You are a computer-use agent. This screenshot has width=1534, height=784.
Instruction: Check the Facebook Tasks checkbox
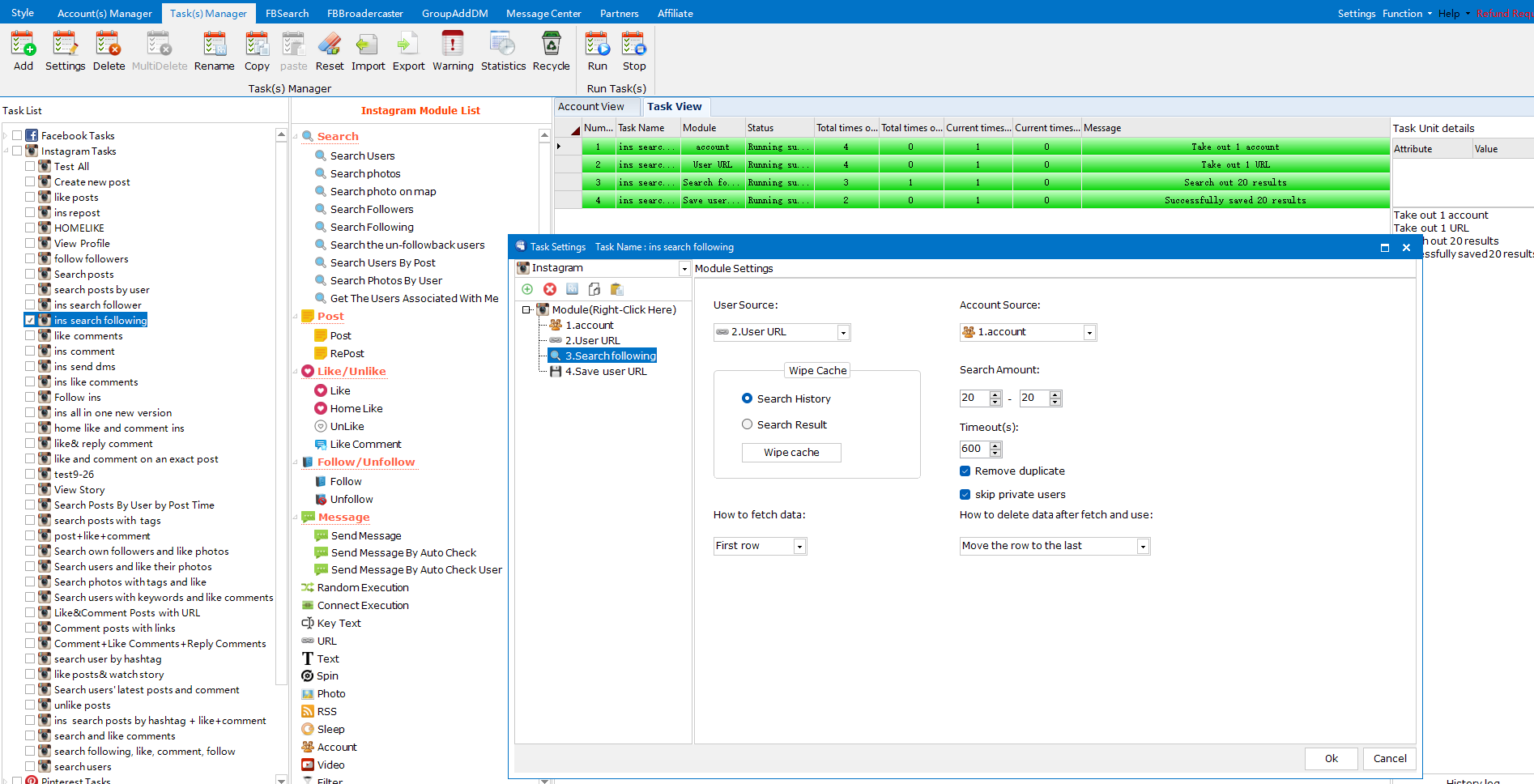click(x=17, y=135)
